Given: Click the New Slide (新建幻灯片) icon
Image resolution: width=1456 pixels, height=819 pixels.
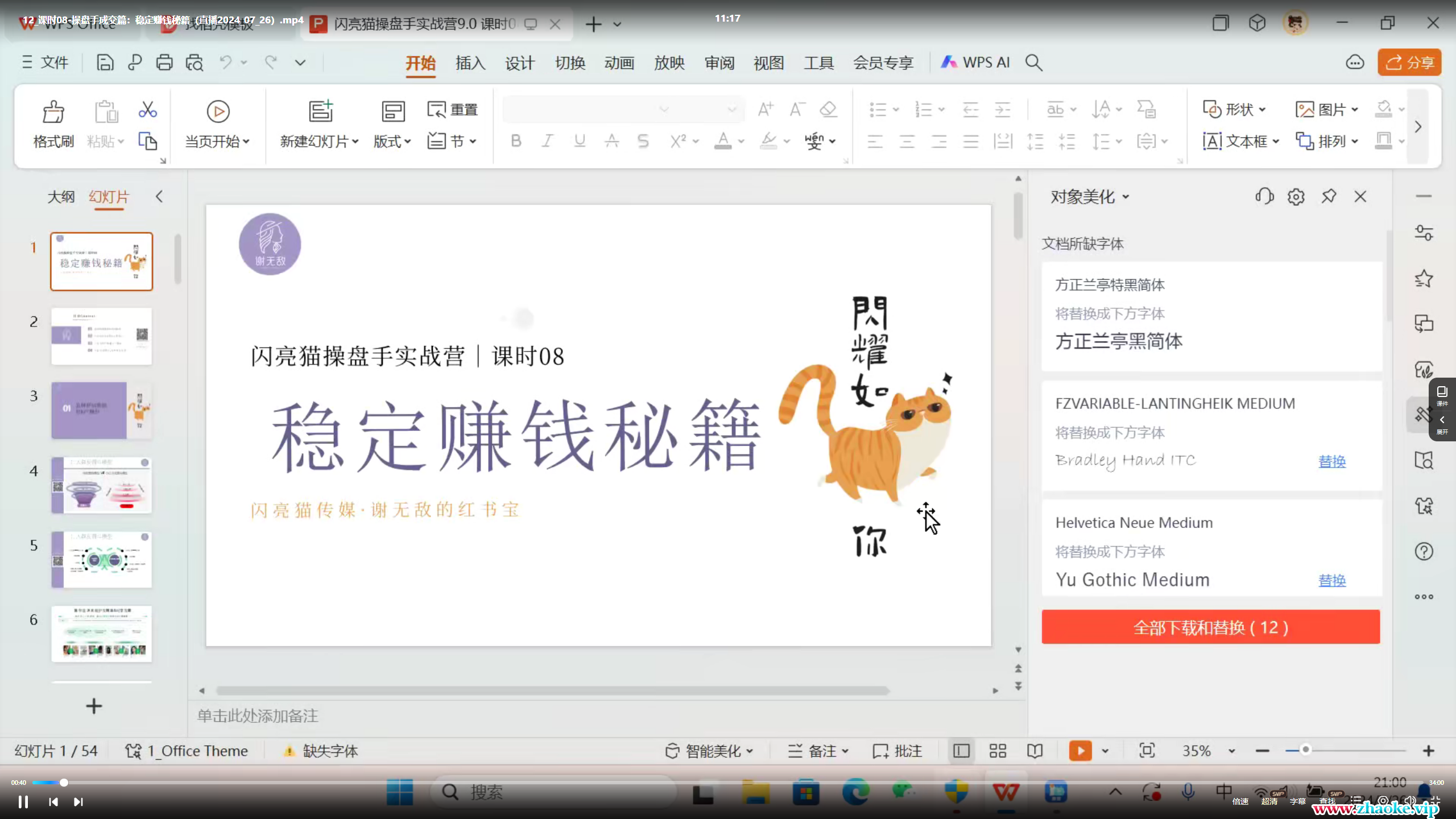Looking at the screenshot, I should coord(320,111).
